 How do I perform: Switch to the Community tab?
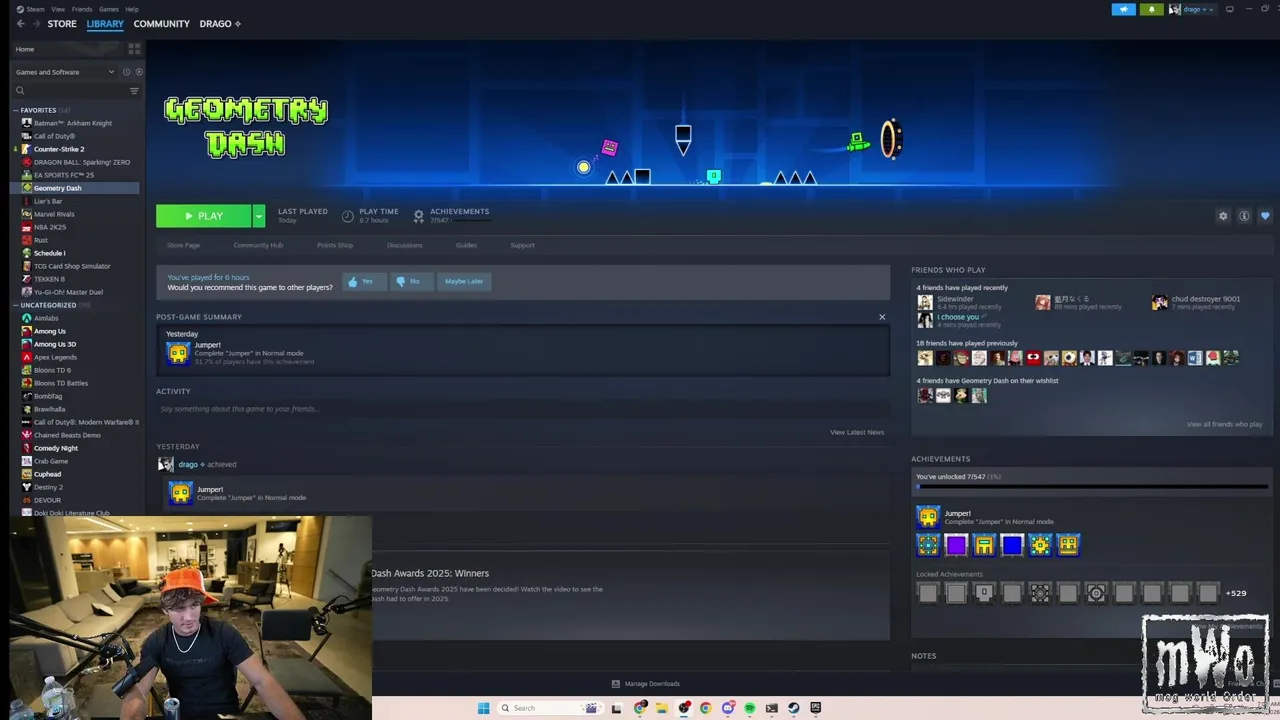pos(161,24)
